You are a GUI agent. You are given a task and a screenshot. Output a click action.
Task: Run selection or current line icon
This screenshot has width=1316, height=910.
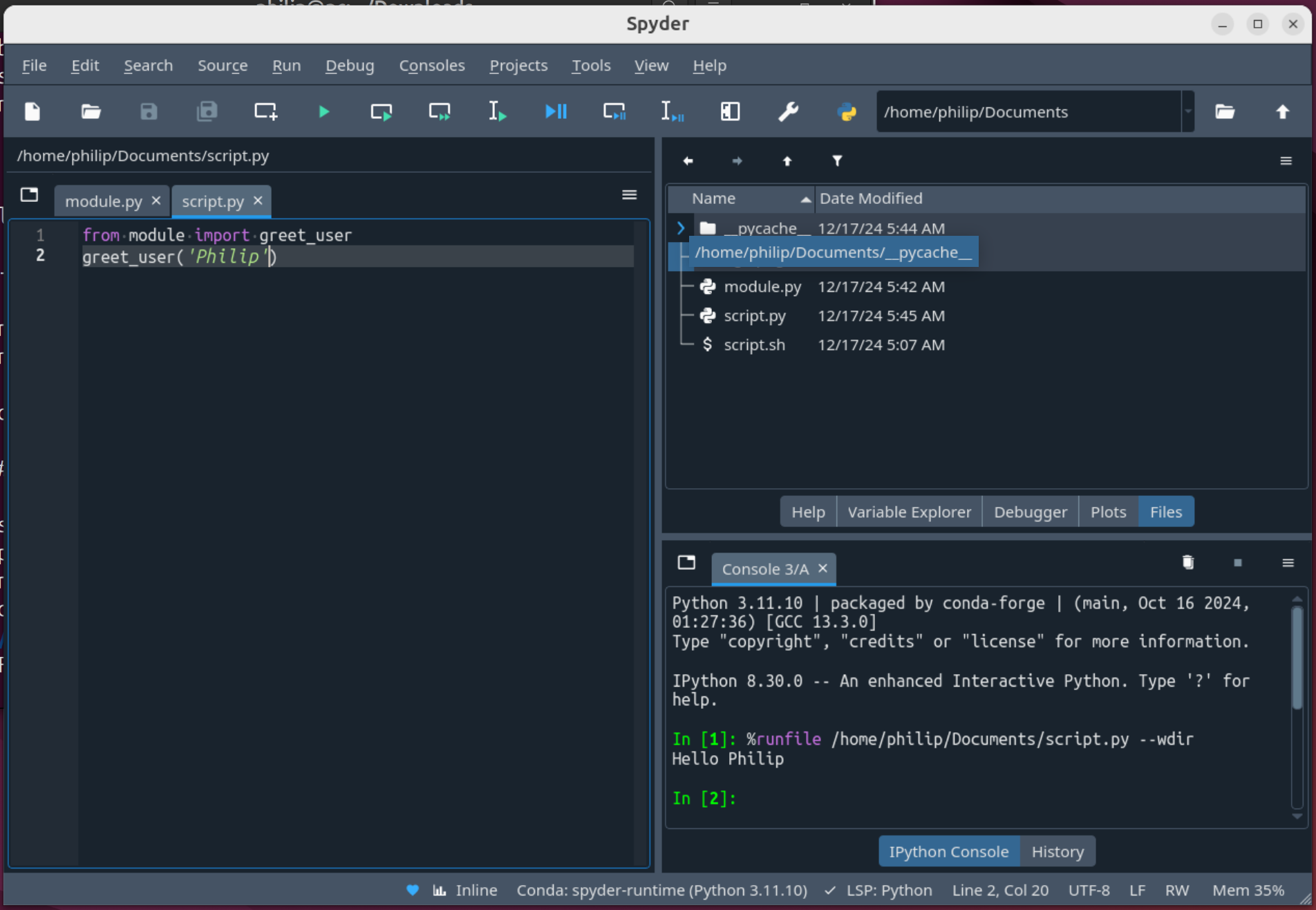coord(498,111)
